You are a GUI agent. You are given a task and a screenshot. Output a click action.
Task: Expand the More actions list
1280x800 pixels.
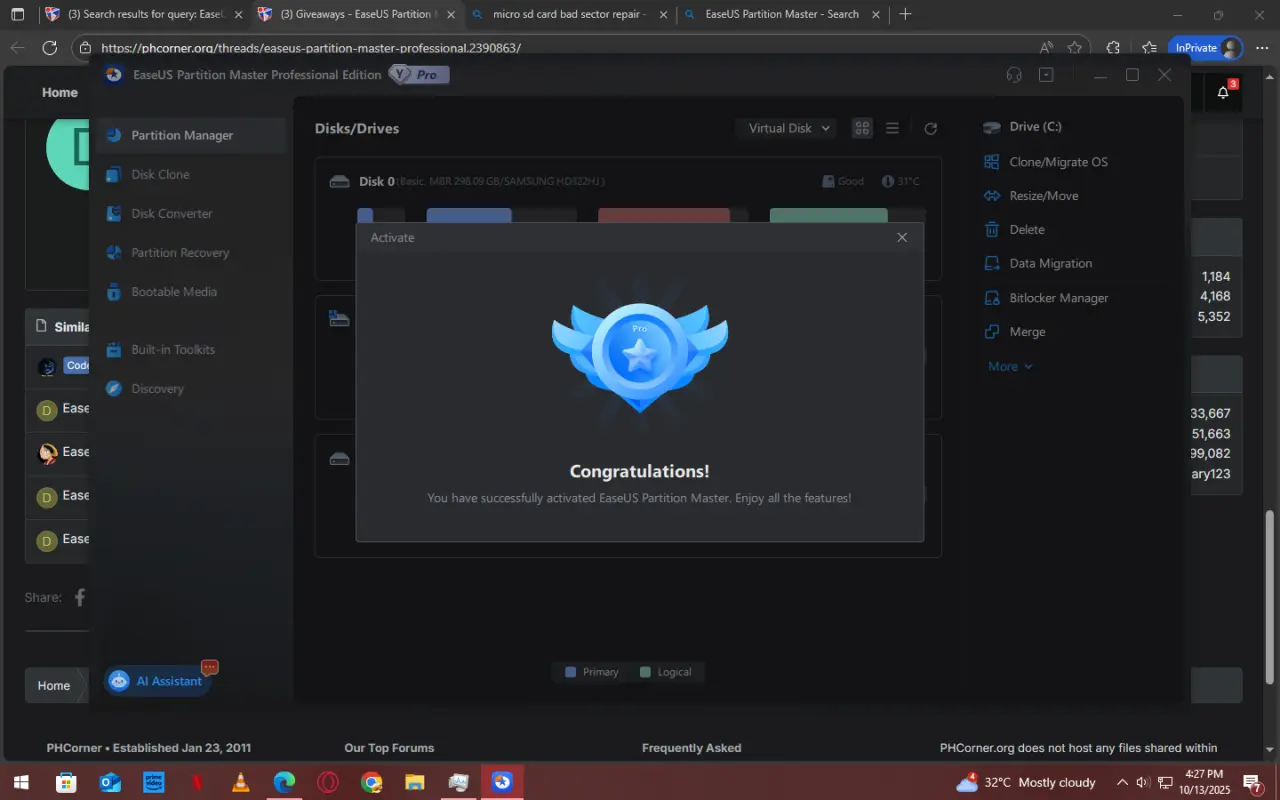(1010, 366)
